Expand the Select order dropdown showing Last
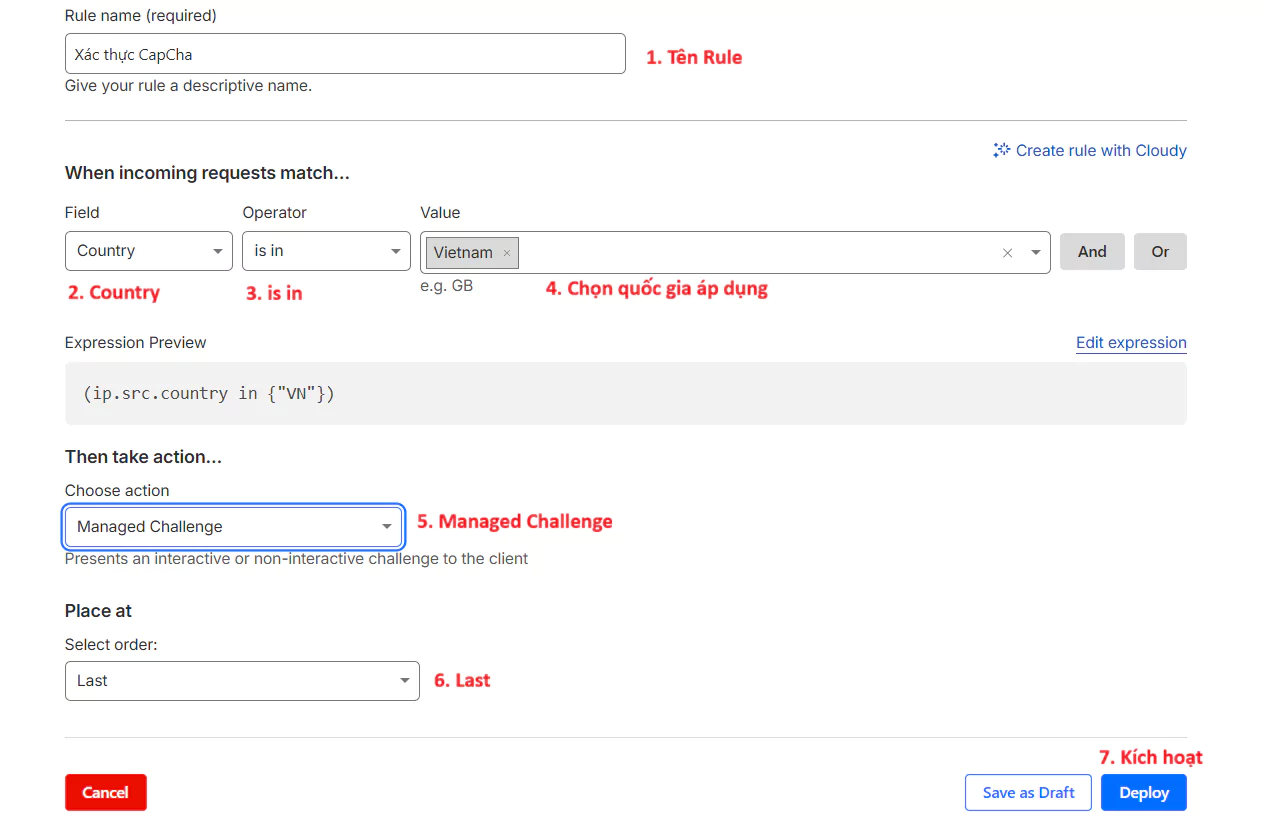 click(x=242, y=681)
